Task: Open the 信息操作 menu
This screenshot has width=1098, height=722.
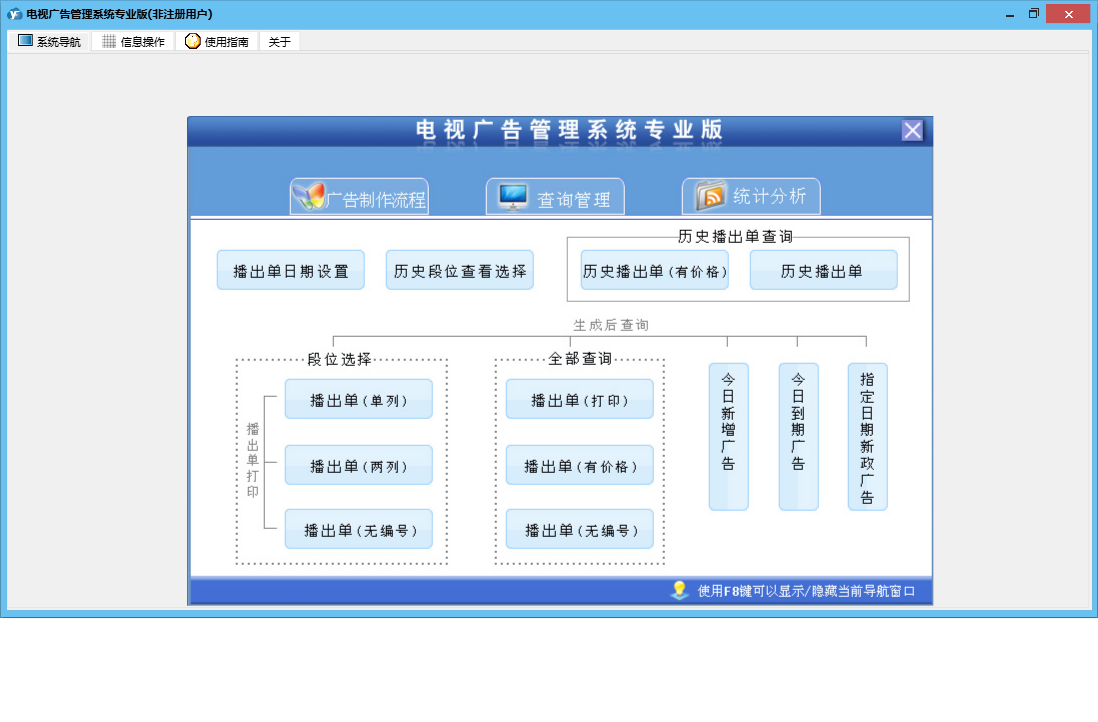Action: [133, 41]
